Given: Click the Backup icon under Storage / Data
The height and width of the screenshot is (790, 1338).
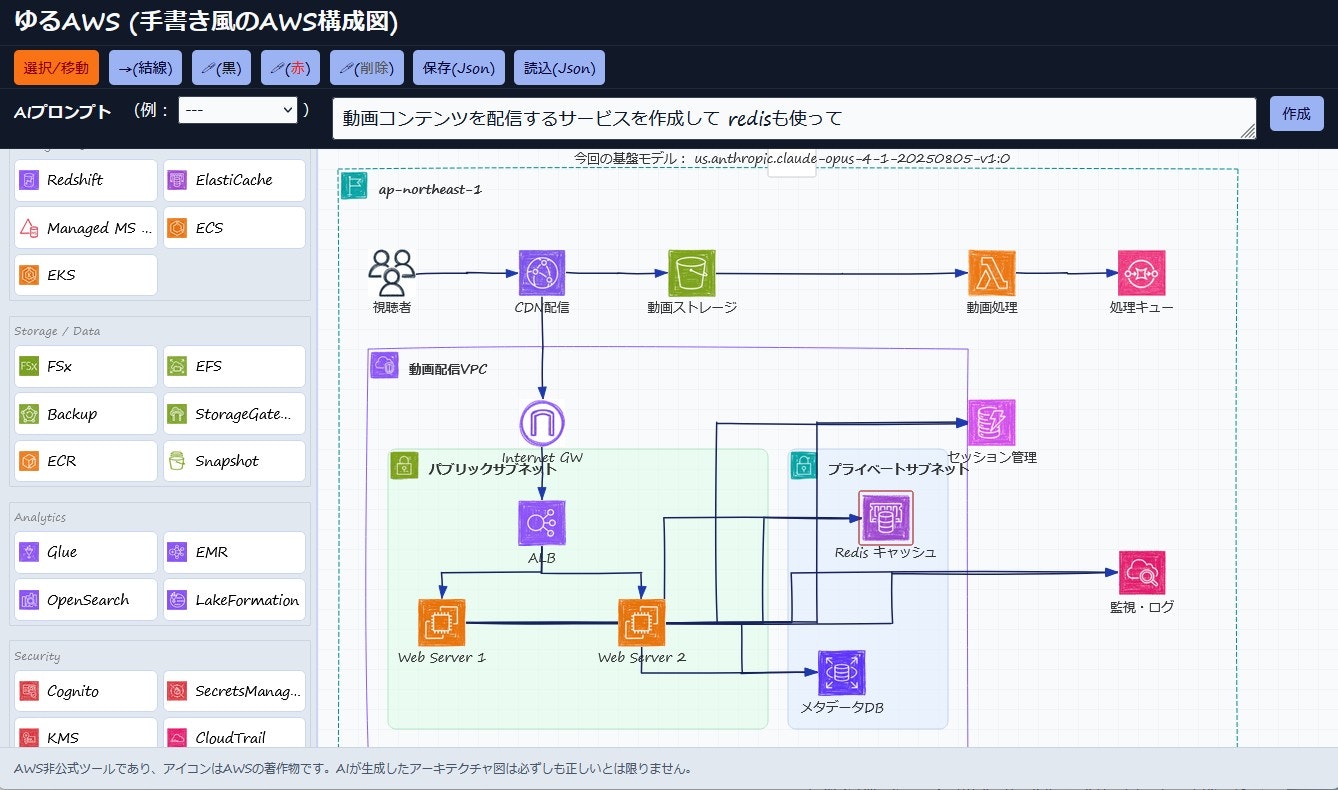Looking at the screenshot, I should pyautogui.click(x=85, y=413).
